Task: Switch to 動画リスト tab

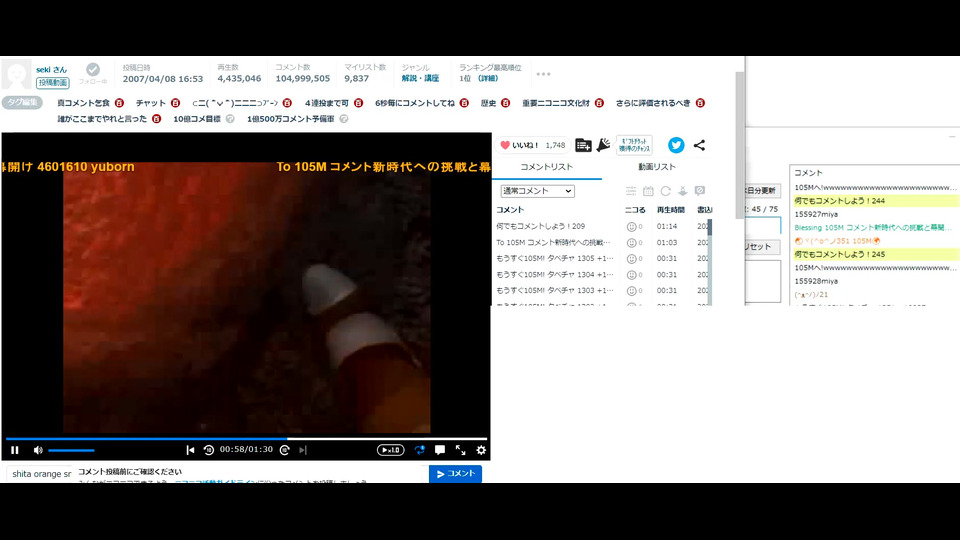Action: coord(656,167)
